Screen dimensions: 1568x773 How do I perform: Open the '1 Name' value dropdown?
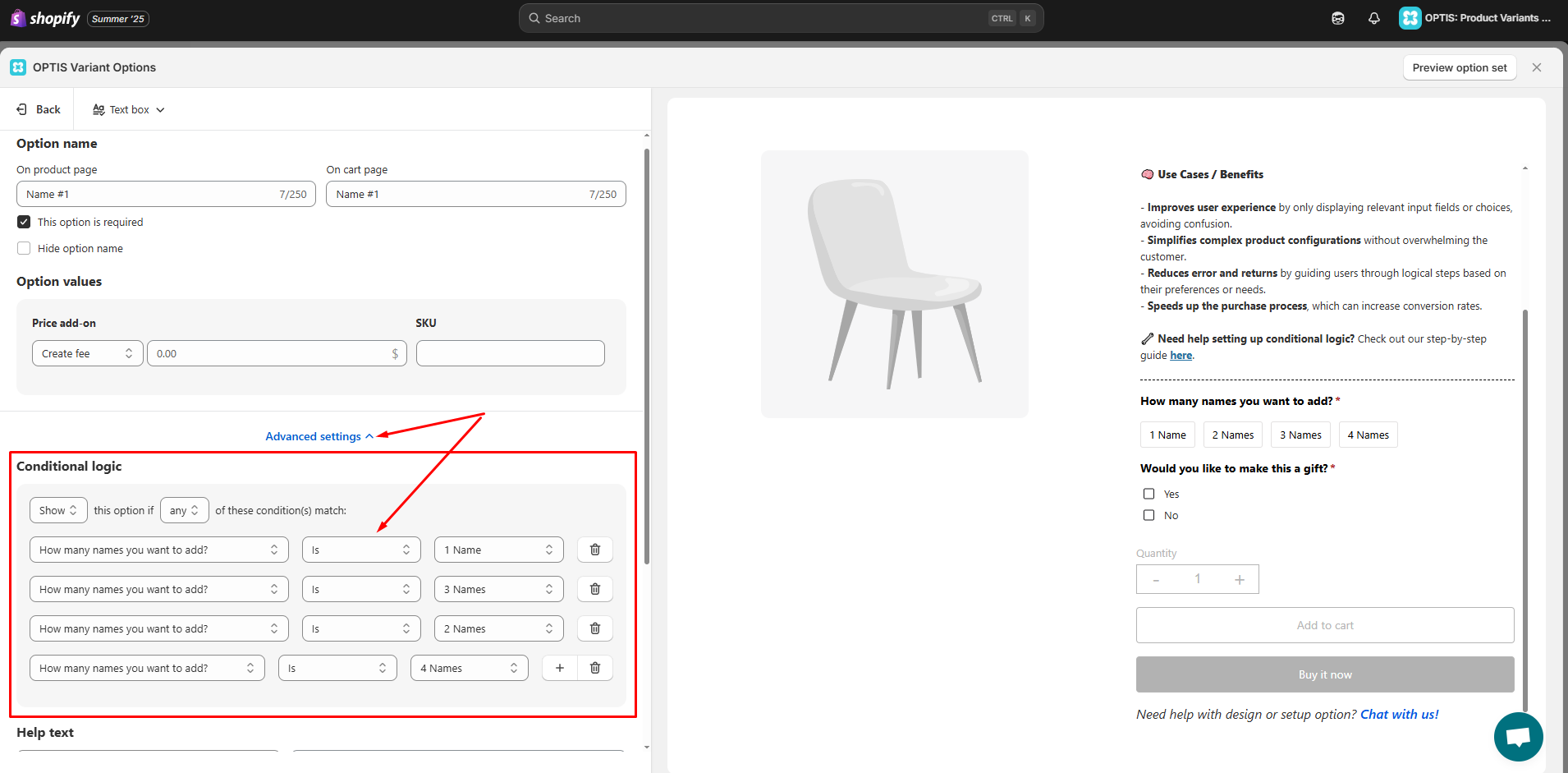point(499,550)
